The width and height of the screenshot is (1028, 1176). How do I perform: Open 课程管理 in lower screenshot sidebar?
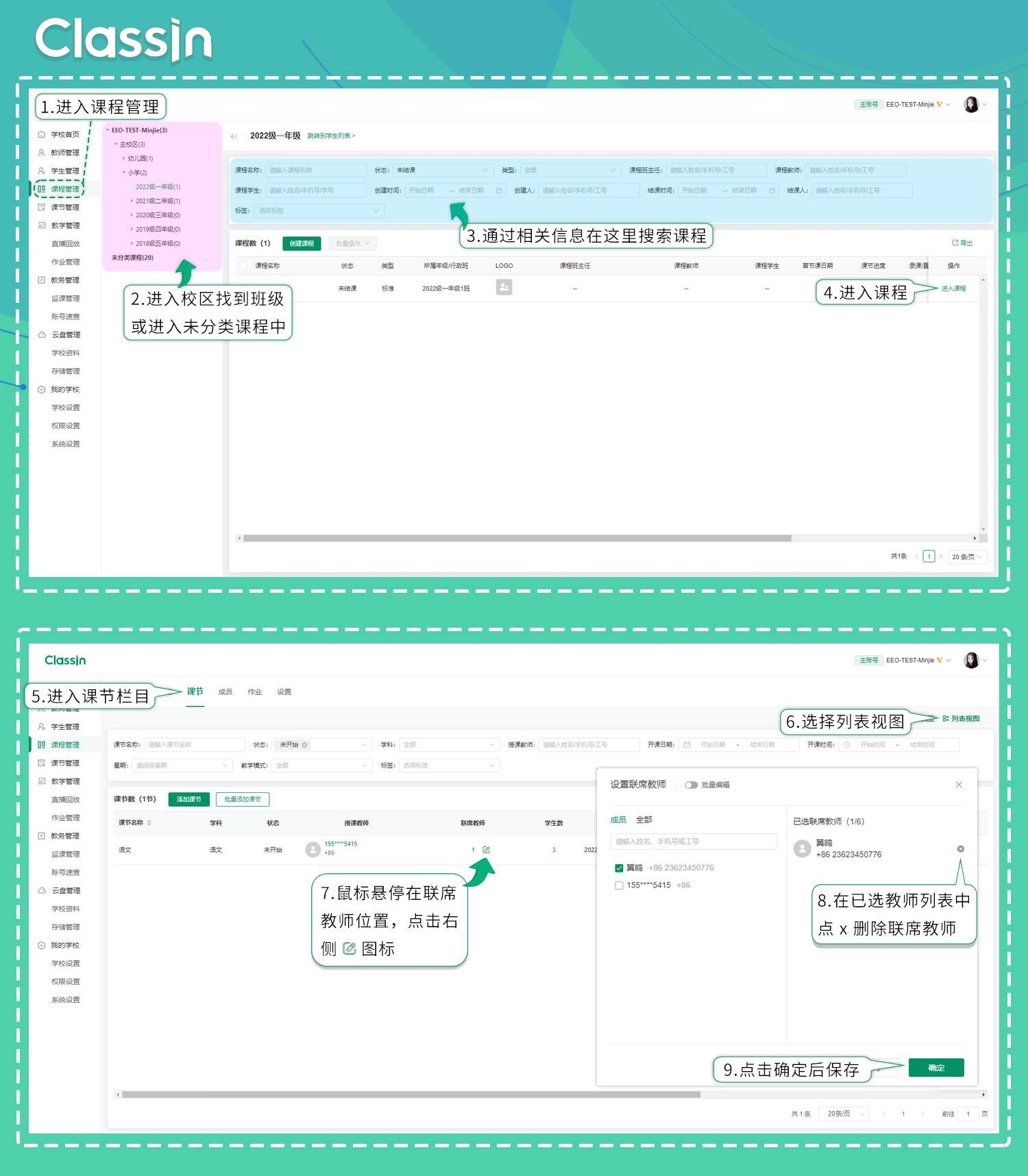tap(59, 745)
